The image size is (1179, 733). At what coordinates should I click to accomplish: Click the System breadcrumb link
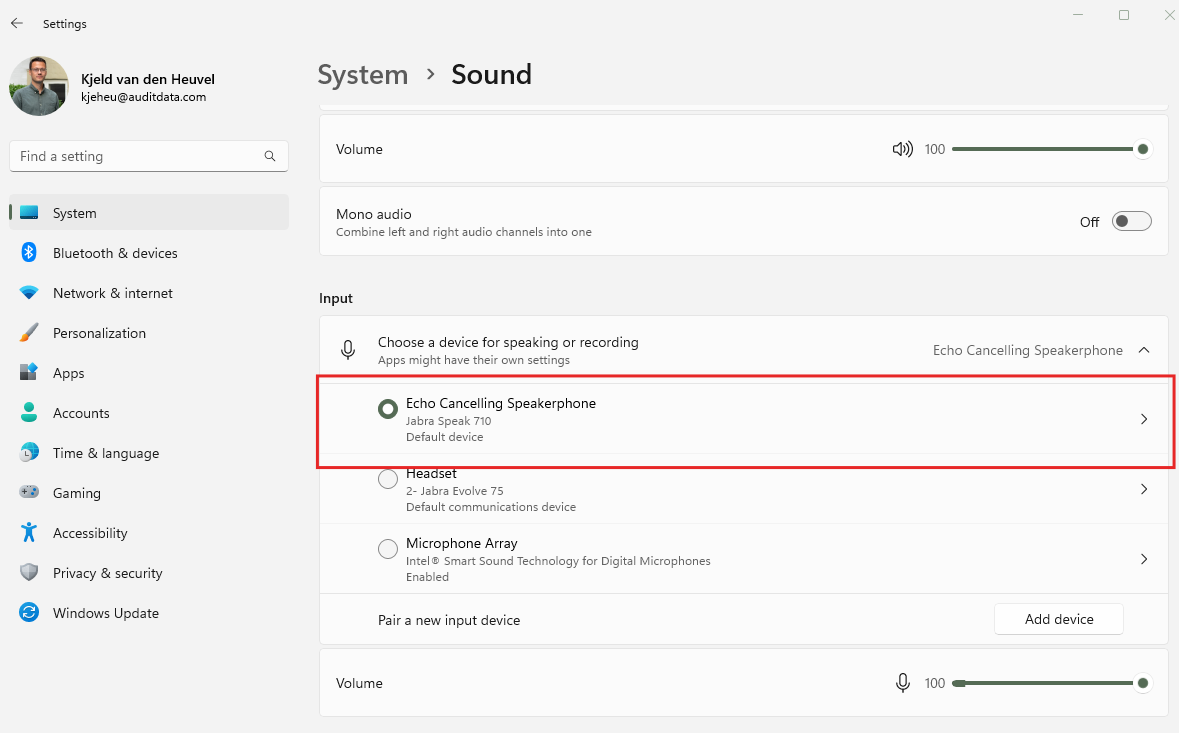click(362, 74)
